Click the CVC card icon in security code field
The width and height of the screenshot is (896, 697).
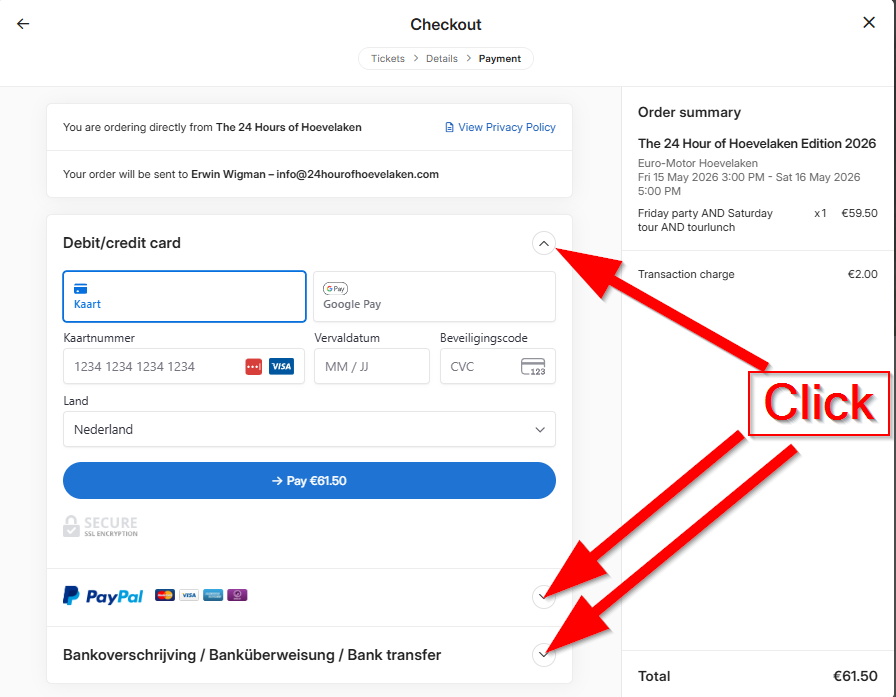533,367
